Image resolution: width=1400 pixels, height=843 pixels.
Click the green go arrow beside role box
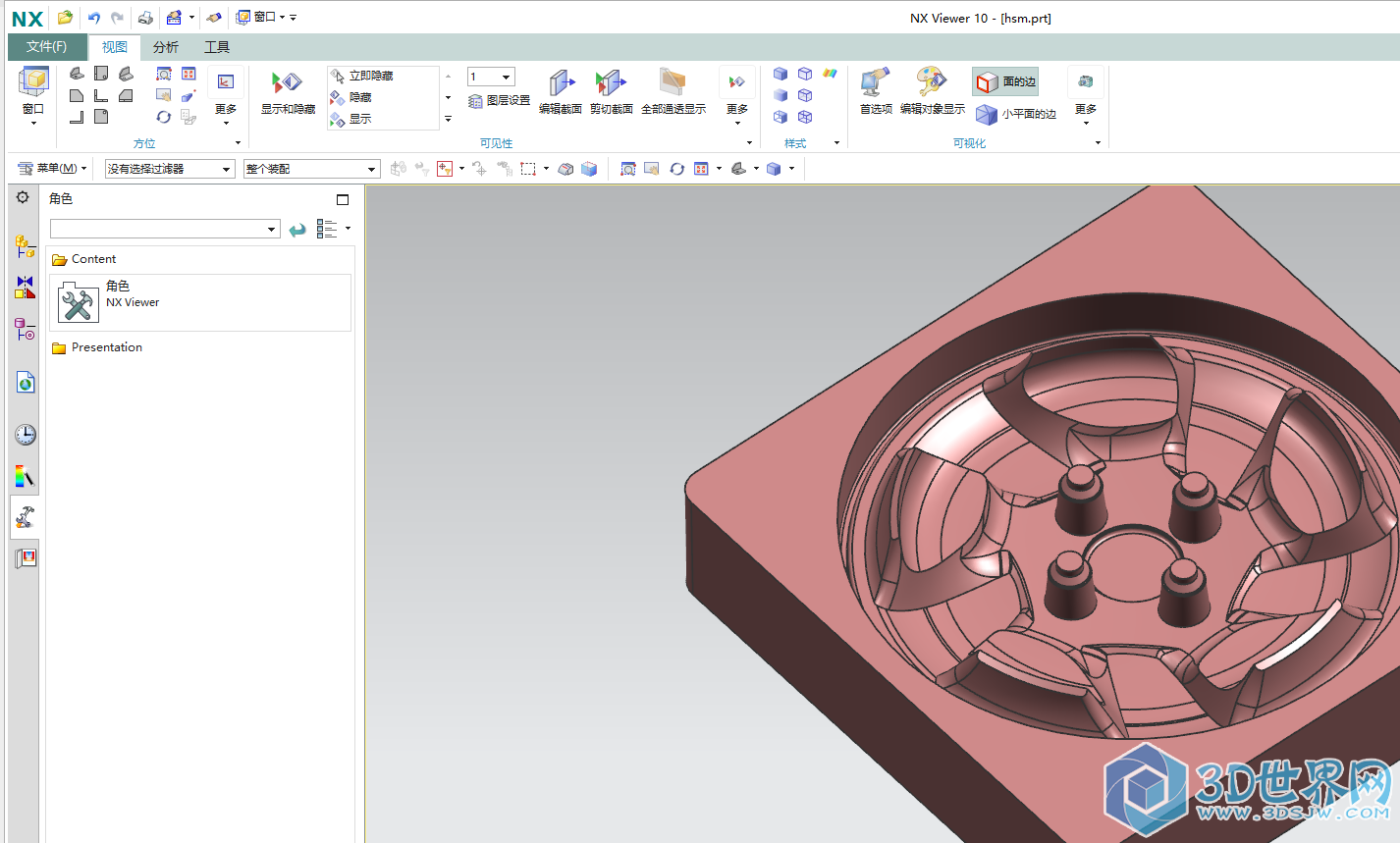[297, 230]
